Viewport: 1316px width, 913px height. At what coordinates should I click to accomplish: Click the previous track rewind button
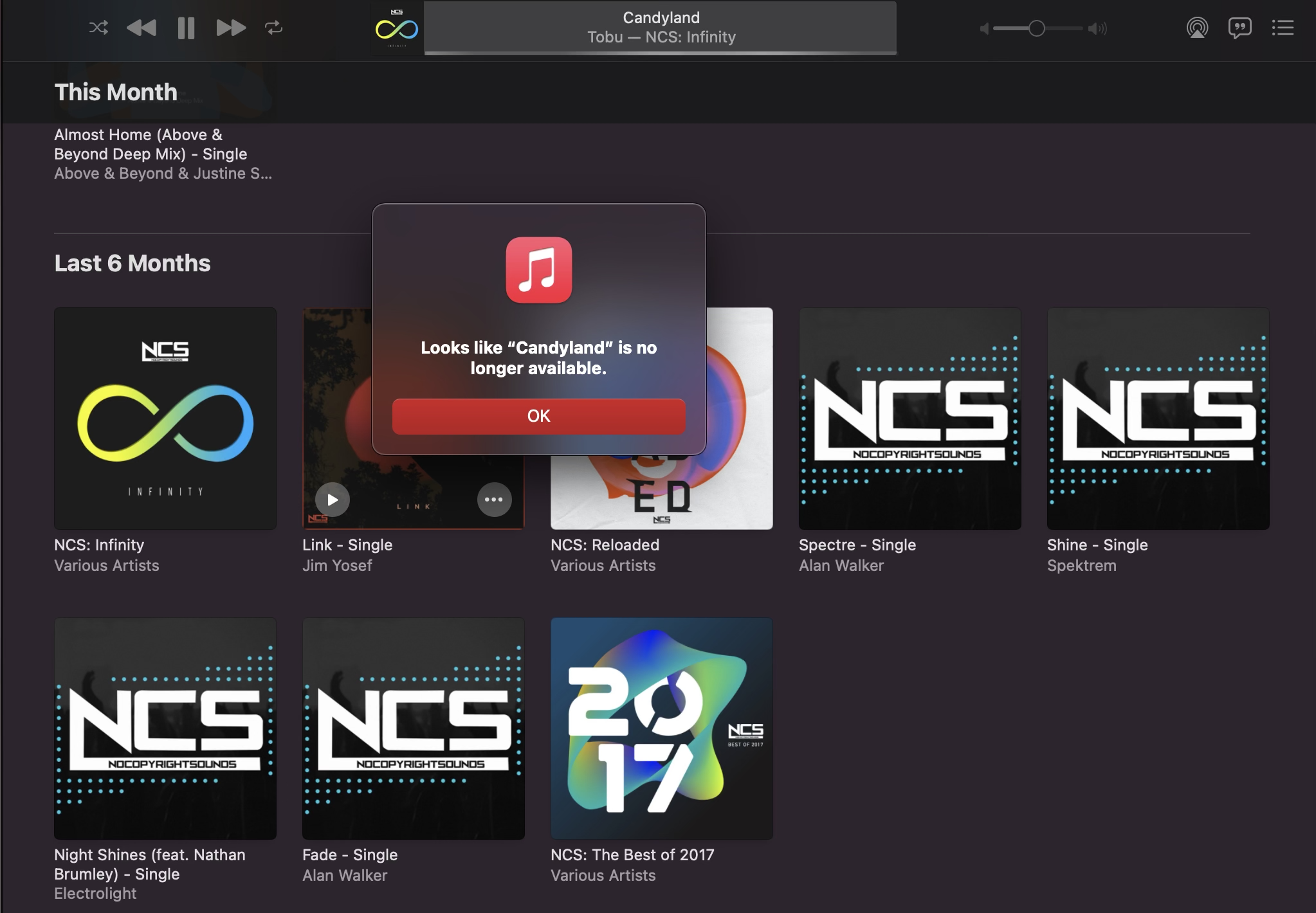click(x=142, y=28)
